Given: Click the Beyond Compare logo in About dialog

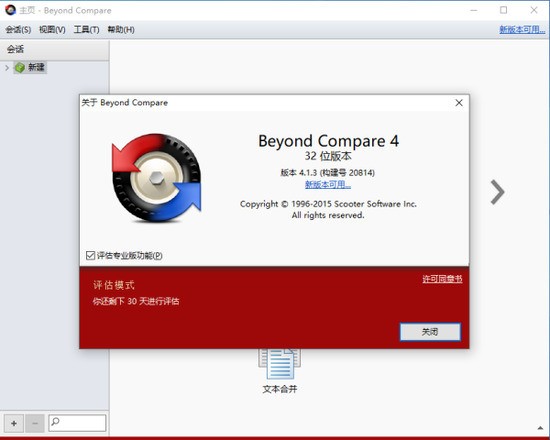Looking at the screenshot, I should point(156,178).
